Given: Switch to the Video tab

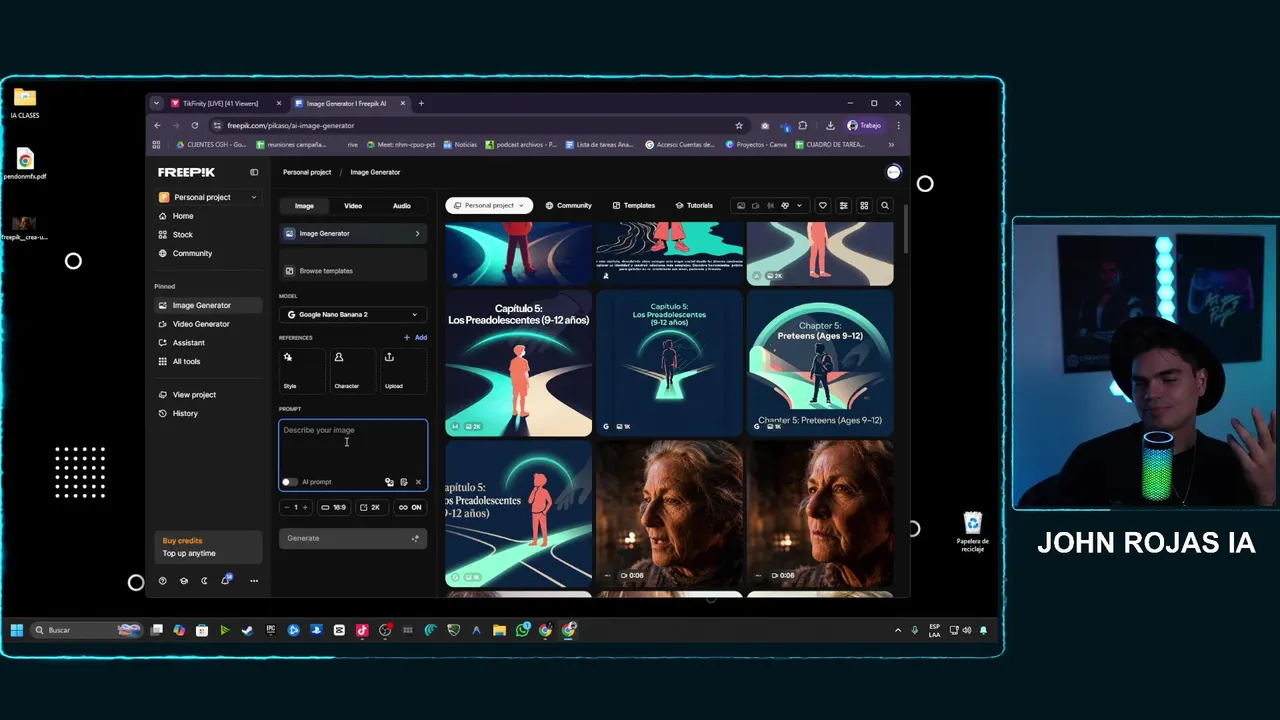Looking at the screenshot, I should coord(353,206).
